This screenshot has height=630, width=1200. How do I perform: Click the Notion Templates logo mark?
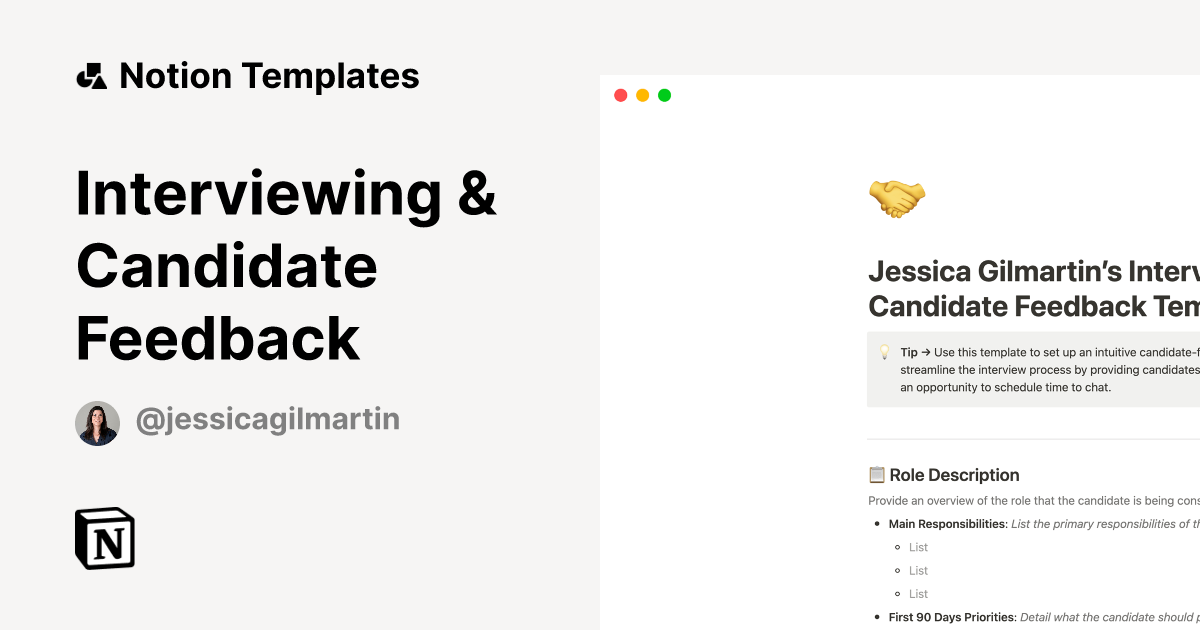tap(91, 75)
